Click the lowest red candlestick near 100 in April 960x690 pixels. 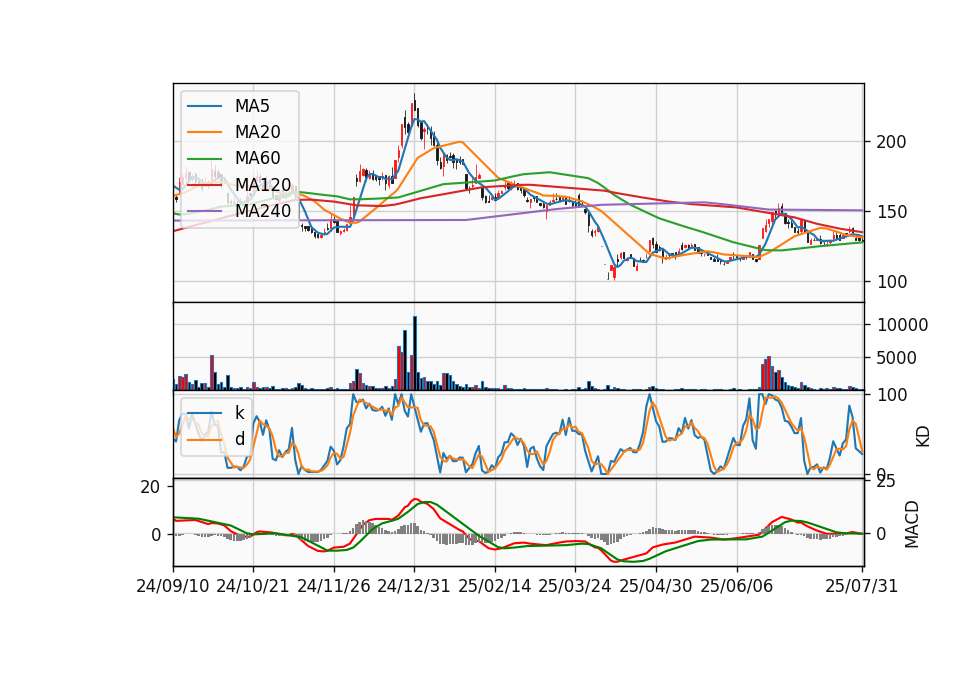click(614, 272)
